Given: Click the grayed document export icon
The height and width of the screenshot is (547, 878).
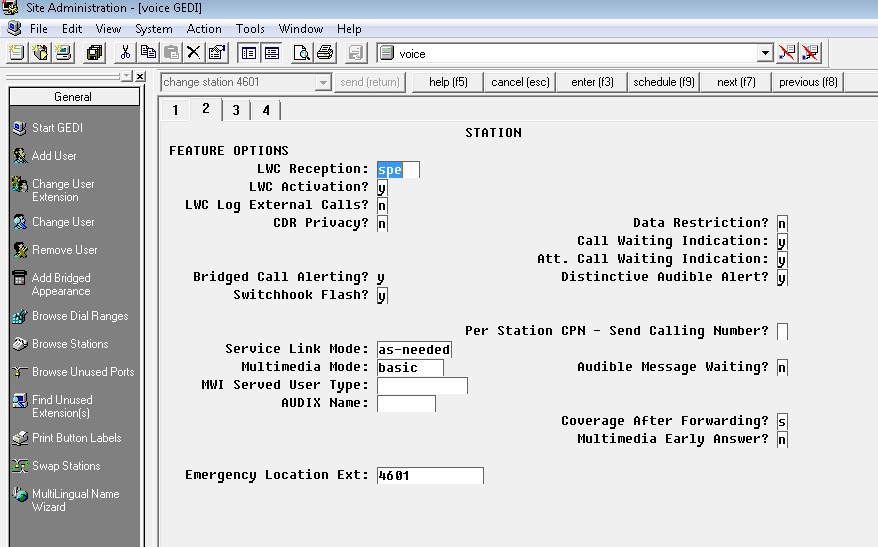Looking at the screenshot, I should click(356, 53).
